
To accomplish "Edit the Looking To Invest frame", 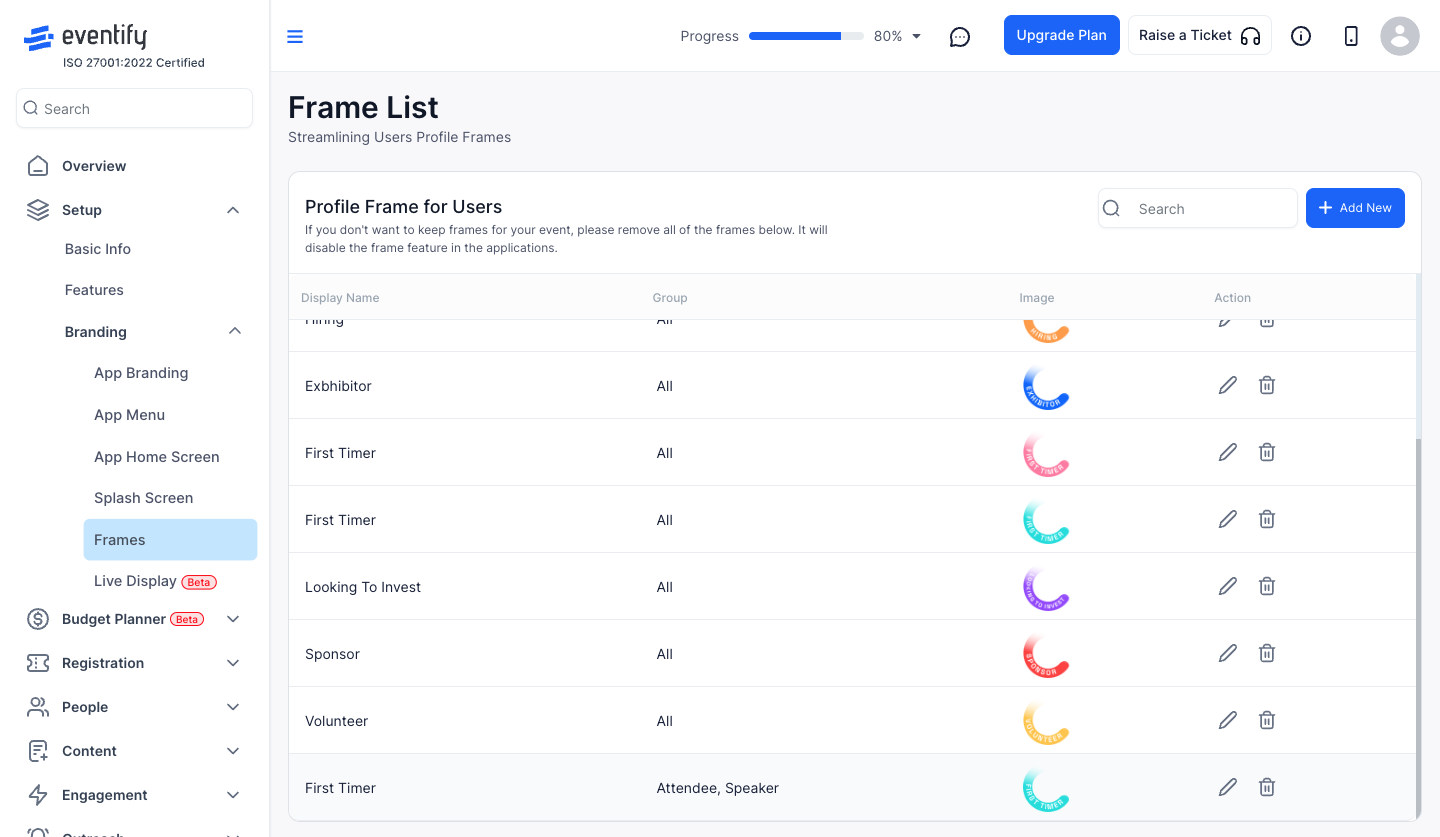I will 1228,586.
